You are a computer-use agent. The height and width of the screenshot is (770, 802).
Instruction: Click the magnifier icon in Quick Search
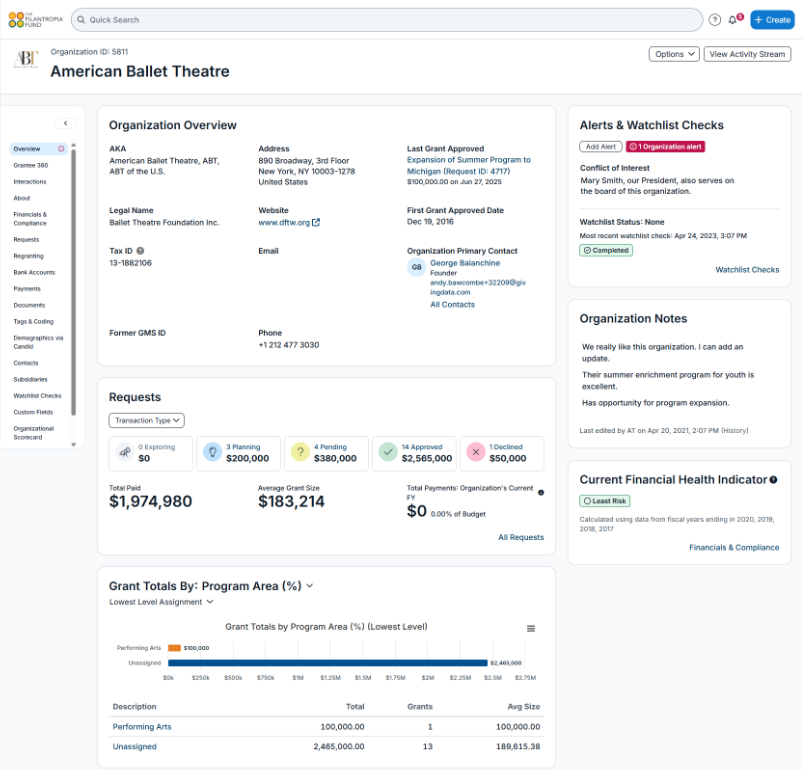pos(81,20)
